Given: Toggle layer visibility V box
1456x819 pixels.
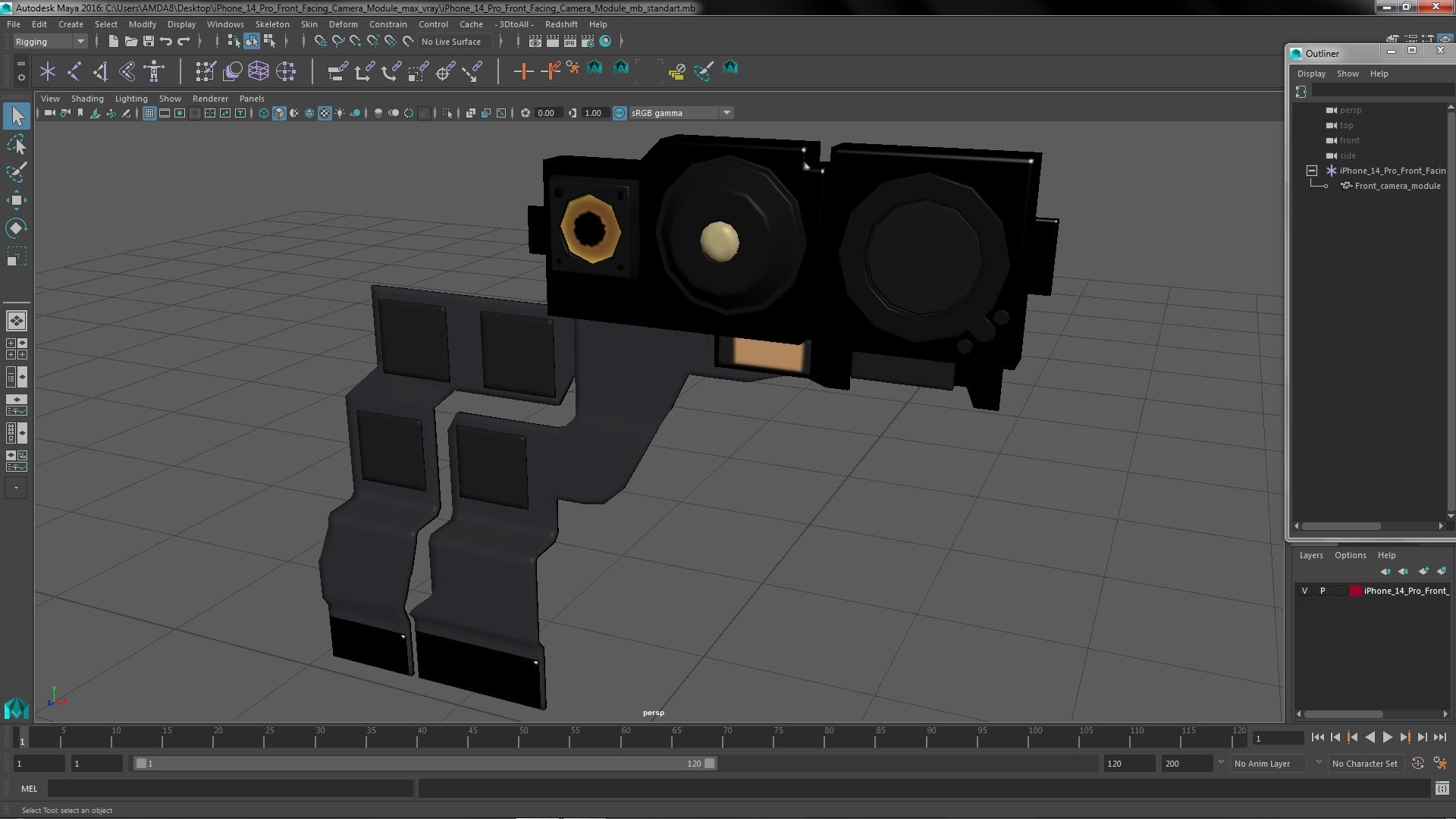Looking at the screenshot, I should tap(1304, 591).
